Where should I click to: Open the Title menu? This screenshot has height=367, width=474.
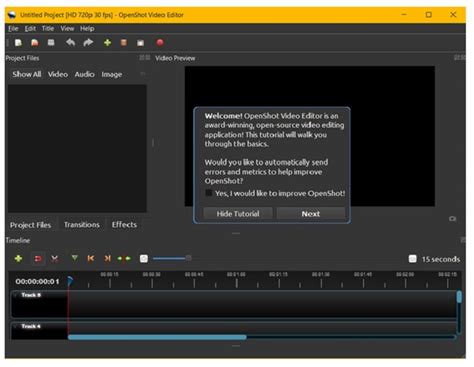[48, 29]
